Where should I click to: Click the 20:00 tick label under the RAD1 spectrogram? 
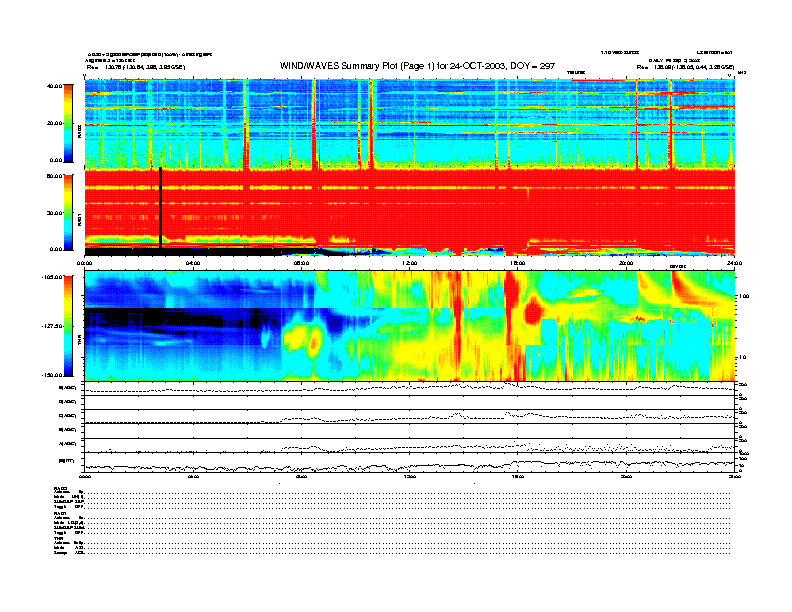tap(626, 263)
